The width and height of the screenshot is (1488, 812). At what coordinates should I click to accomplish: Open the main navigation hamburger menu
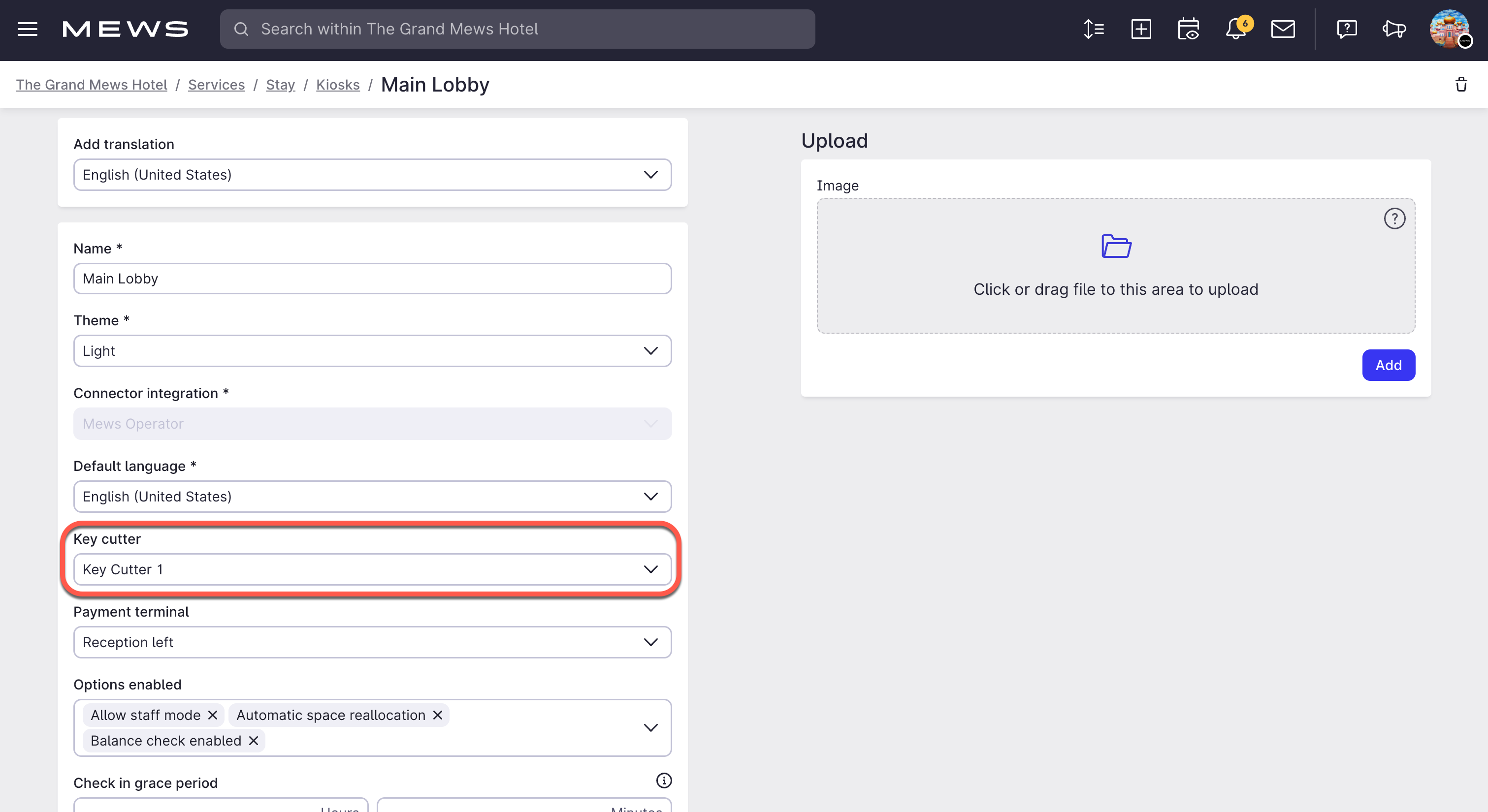[27, 29]
